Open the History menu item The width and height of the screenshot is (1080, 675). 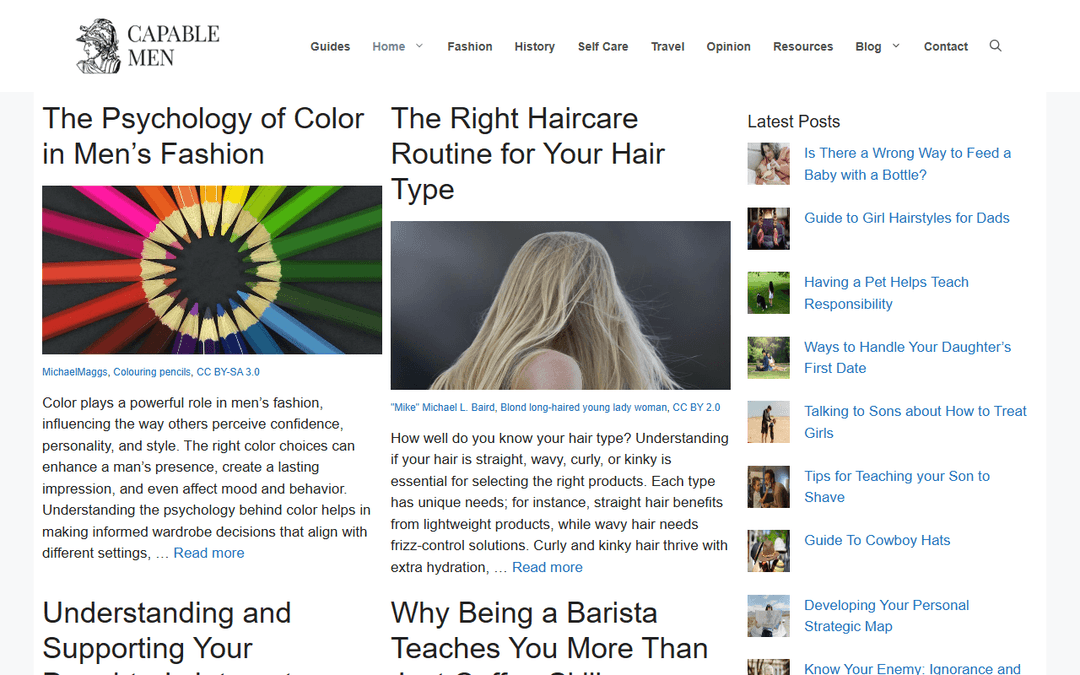pyautogui.click(x=534, y=46)
